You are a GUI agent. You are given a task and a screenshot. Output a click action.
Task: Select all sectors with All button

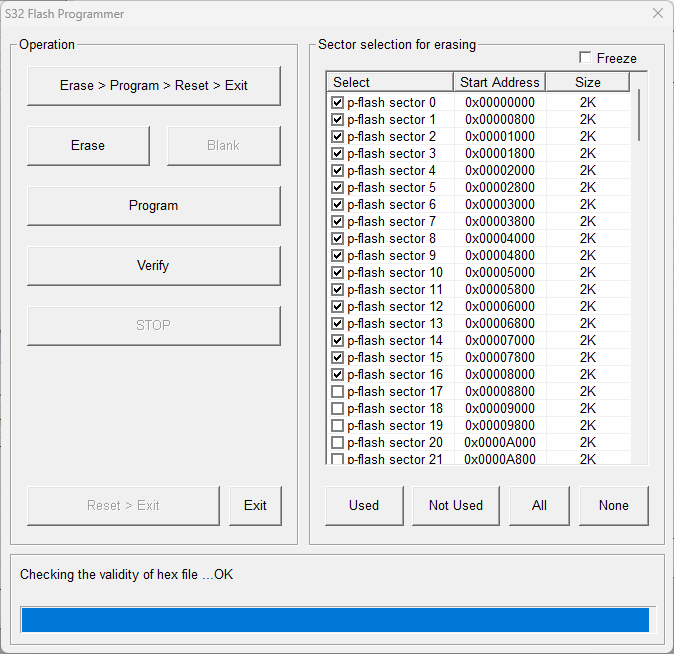pos(539,506)
